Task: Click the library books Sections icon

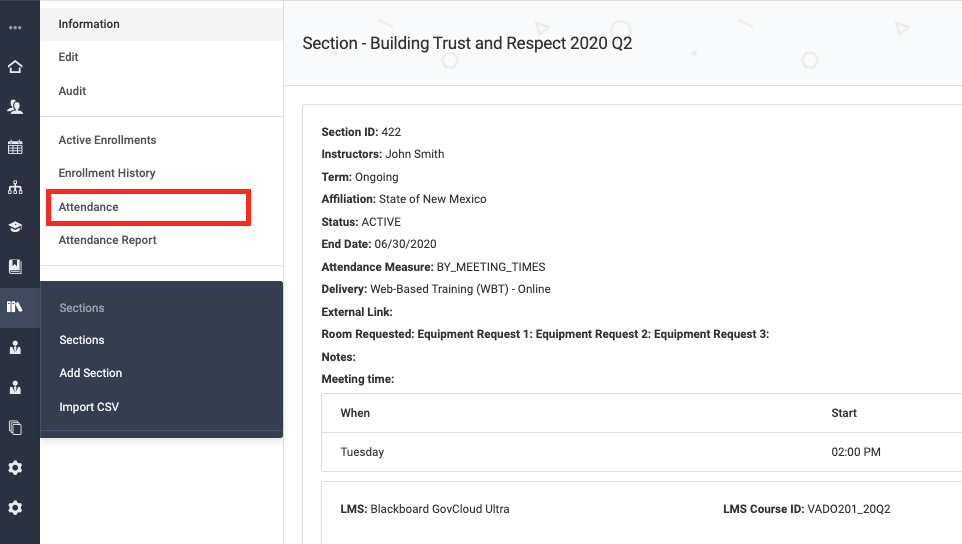Action: 15,307
